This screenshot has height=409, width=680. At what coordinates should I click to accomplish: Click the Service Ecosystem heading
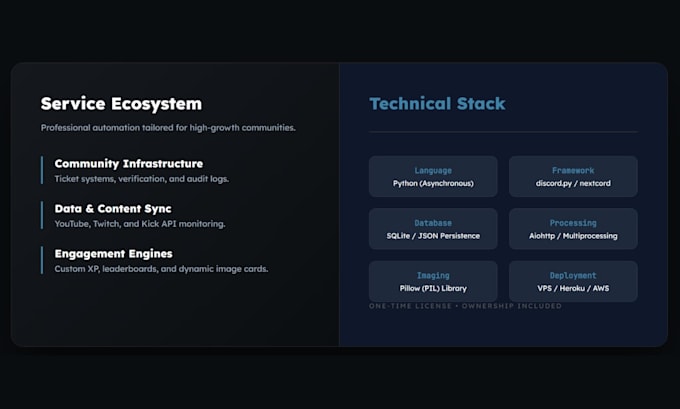pyautogui.click(x=121, y=104)
